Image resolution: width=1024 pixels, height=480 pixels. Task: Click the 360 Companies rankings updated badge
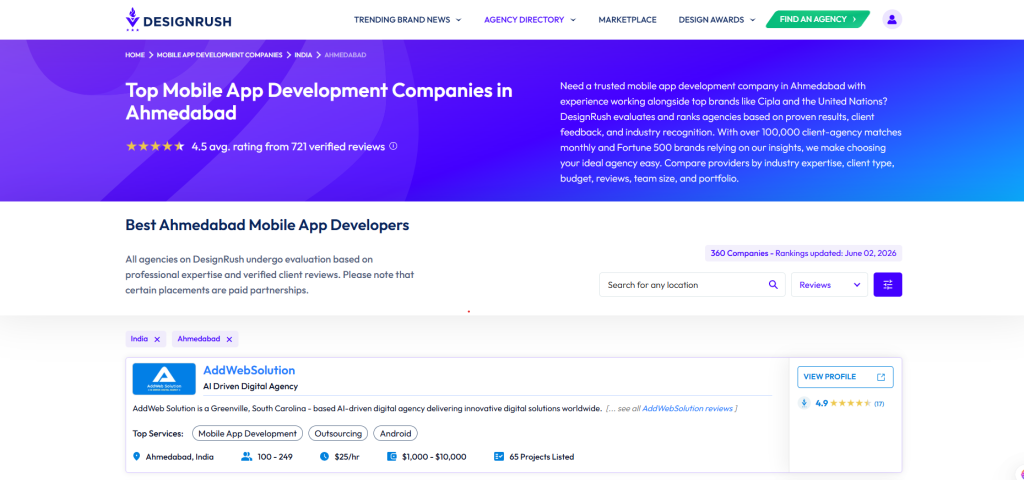coord(803,253)
